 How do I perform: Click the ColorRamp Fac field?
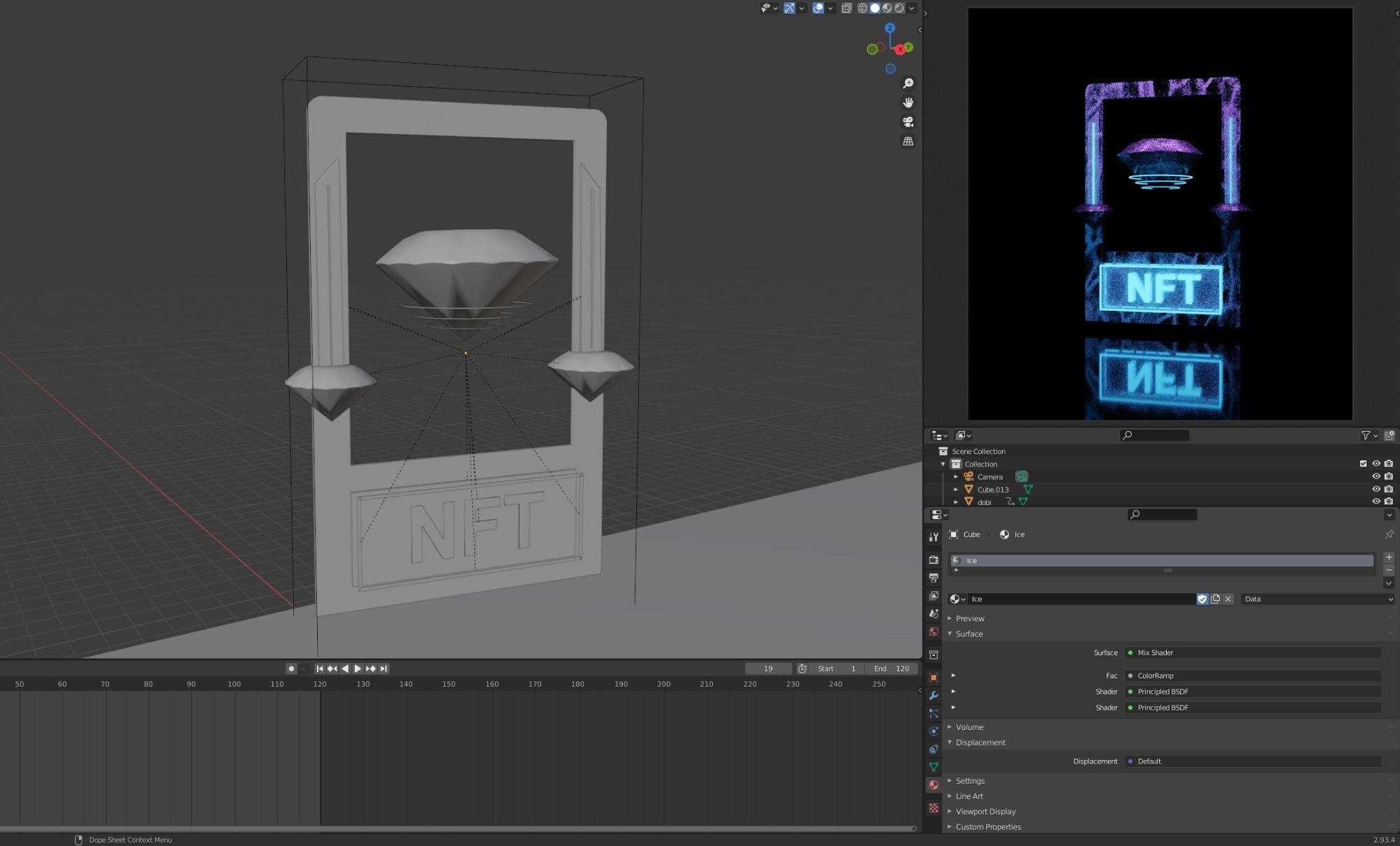(x=1253, y=676)
